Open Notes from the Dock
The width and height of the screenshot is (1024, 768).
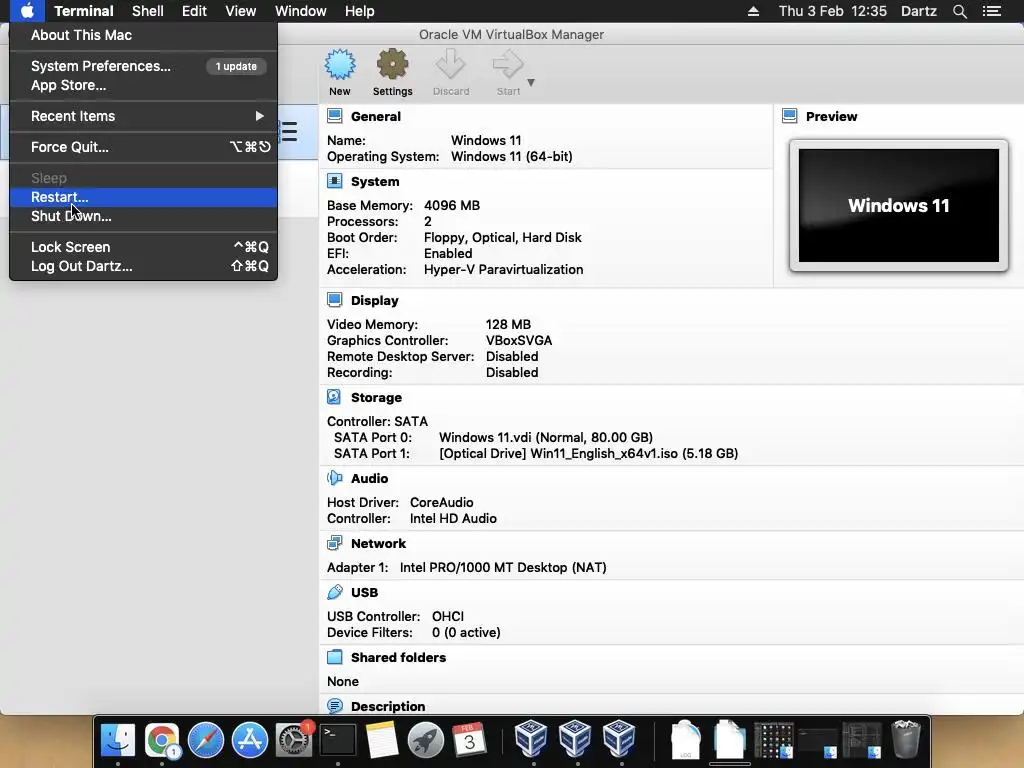coord(381,740)
